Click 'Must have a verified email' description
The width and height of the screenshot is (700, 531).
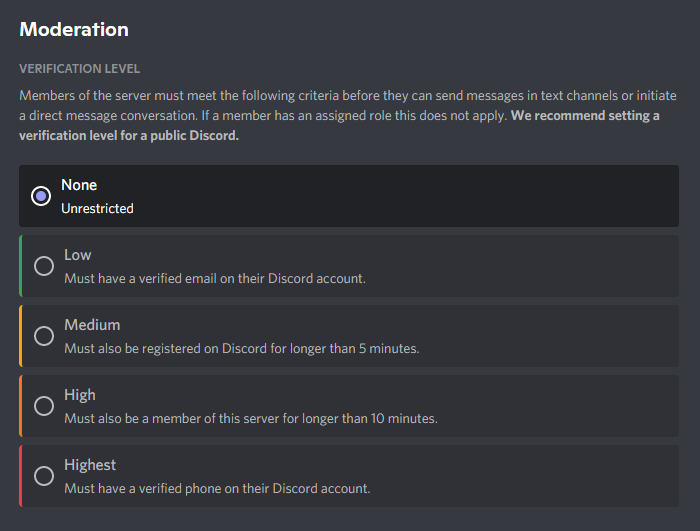pos(215,278)
